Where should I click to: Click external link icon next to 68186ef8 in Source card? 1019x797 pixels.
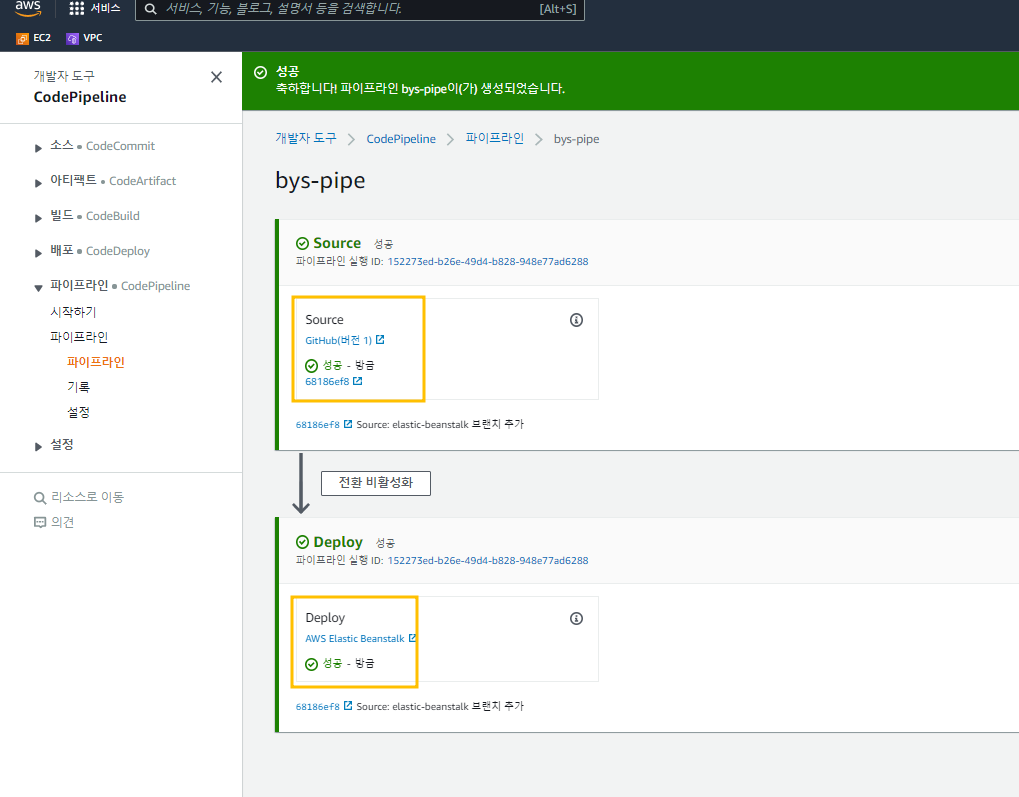(357, 381)
